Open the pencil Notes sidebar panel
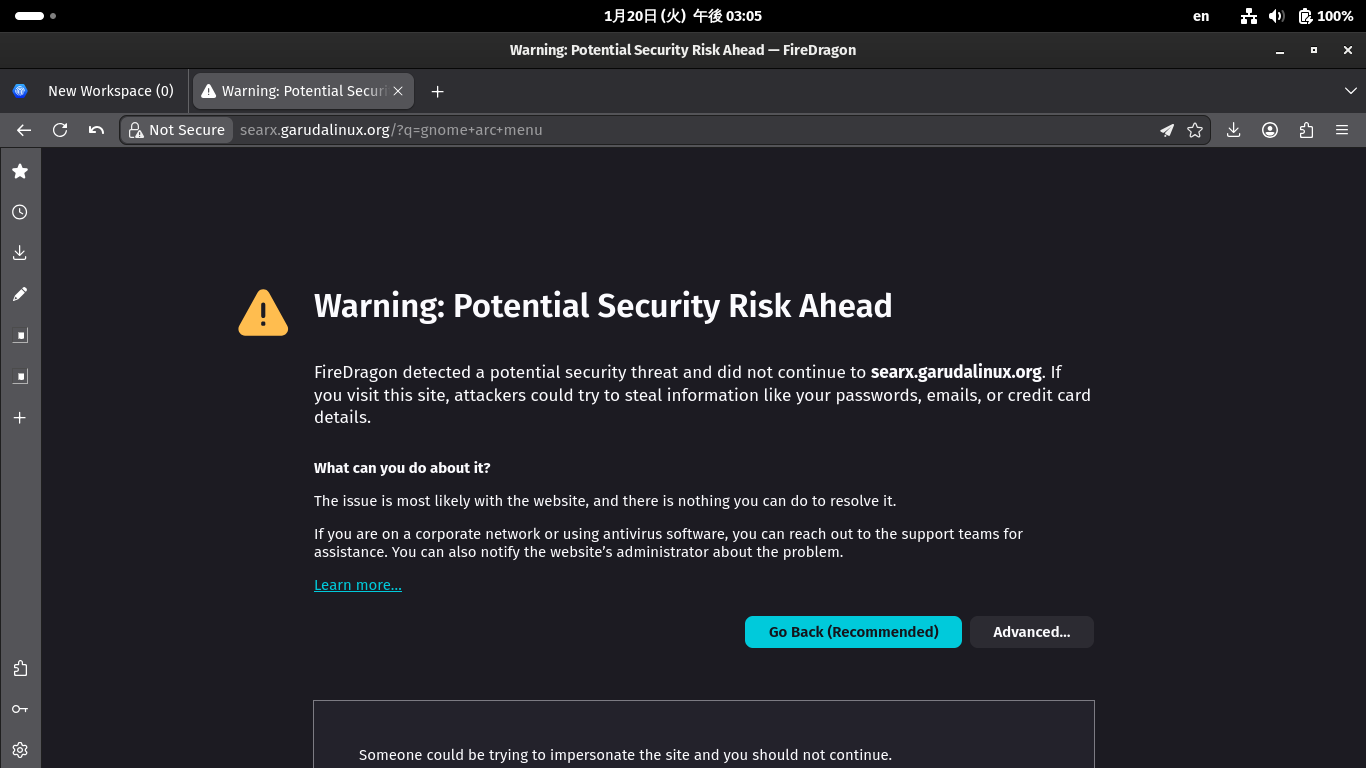 [x=20, y=294]
